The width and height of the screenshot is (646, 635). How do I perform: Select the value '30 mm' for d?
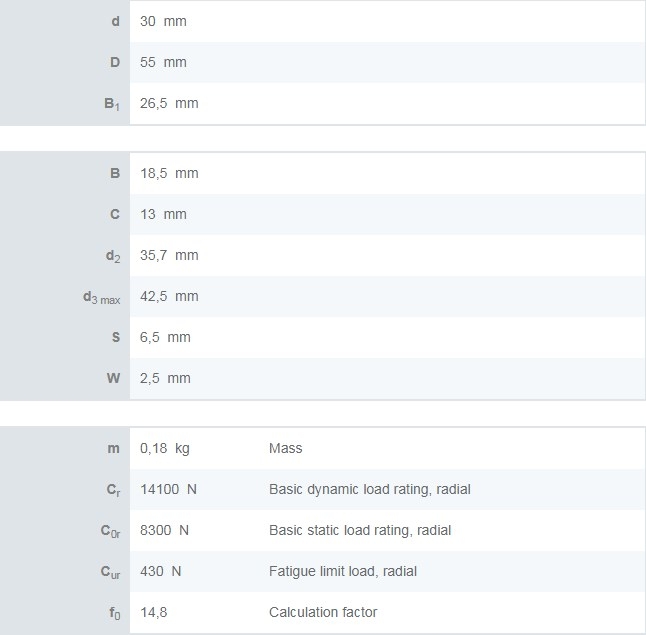163,21
